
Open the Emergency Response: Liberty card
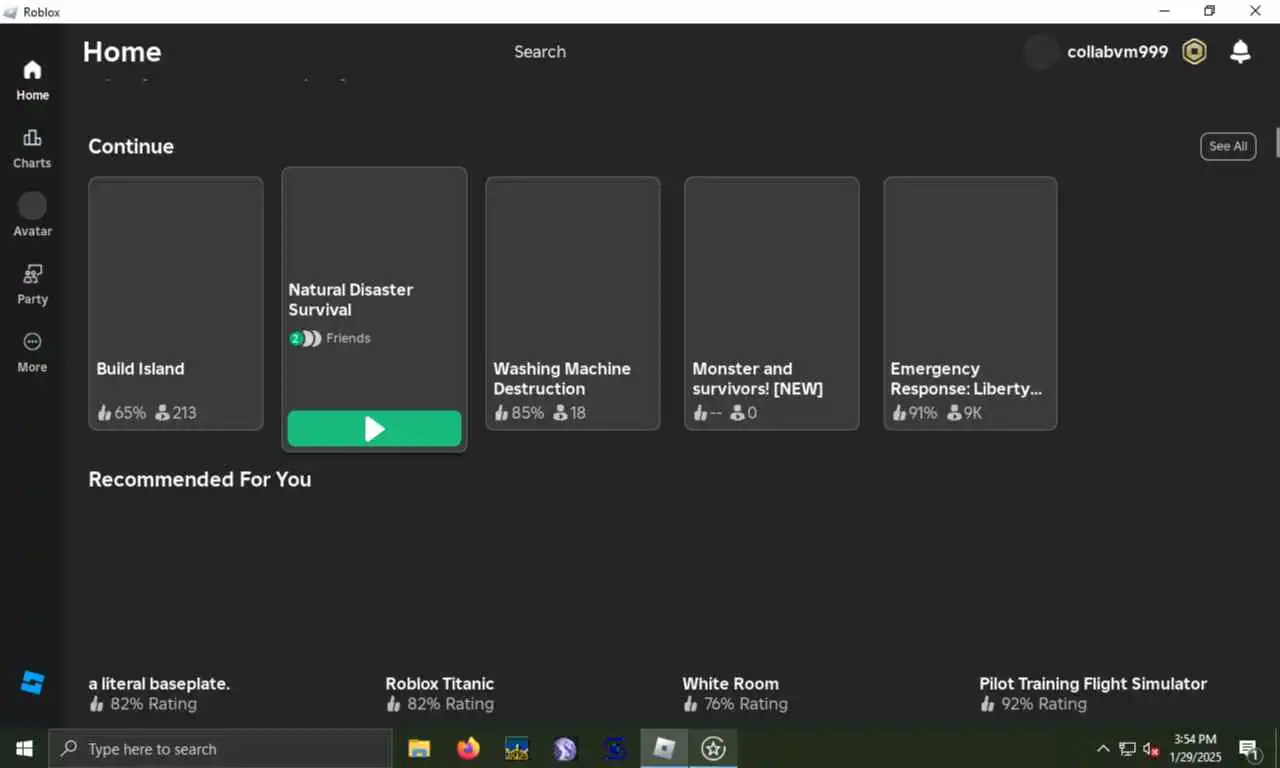[970, 304]
